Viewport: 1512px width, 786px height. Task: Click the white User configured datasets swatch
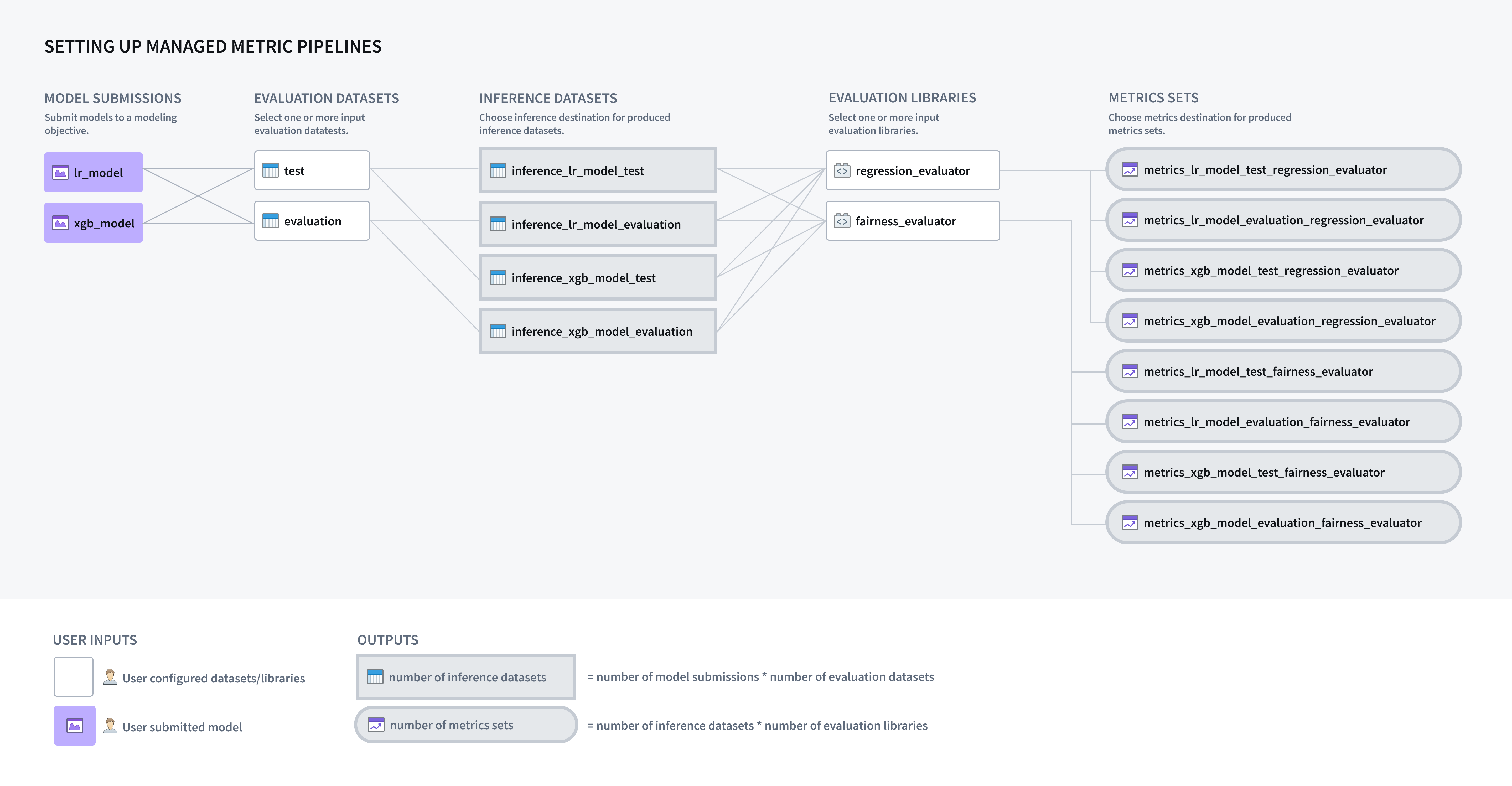coord(73,677)
